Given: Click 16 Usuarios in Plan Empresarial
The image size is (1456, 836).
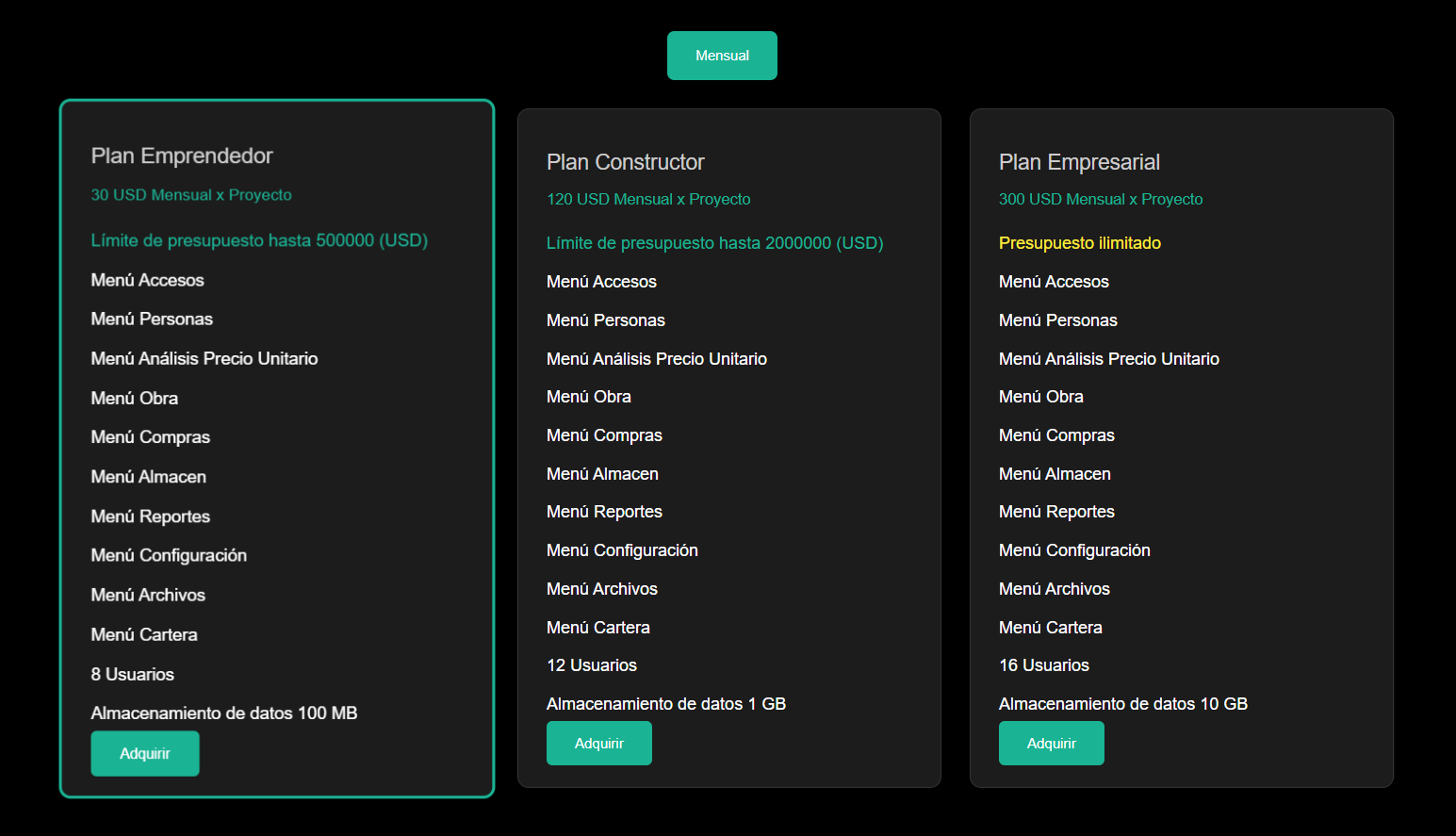Looking at the screenshot, I should point(1044,665).
